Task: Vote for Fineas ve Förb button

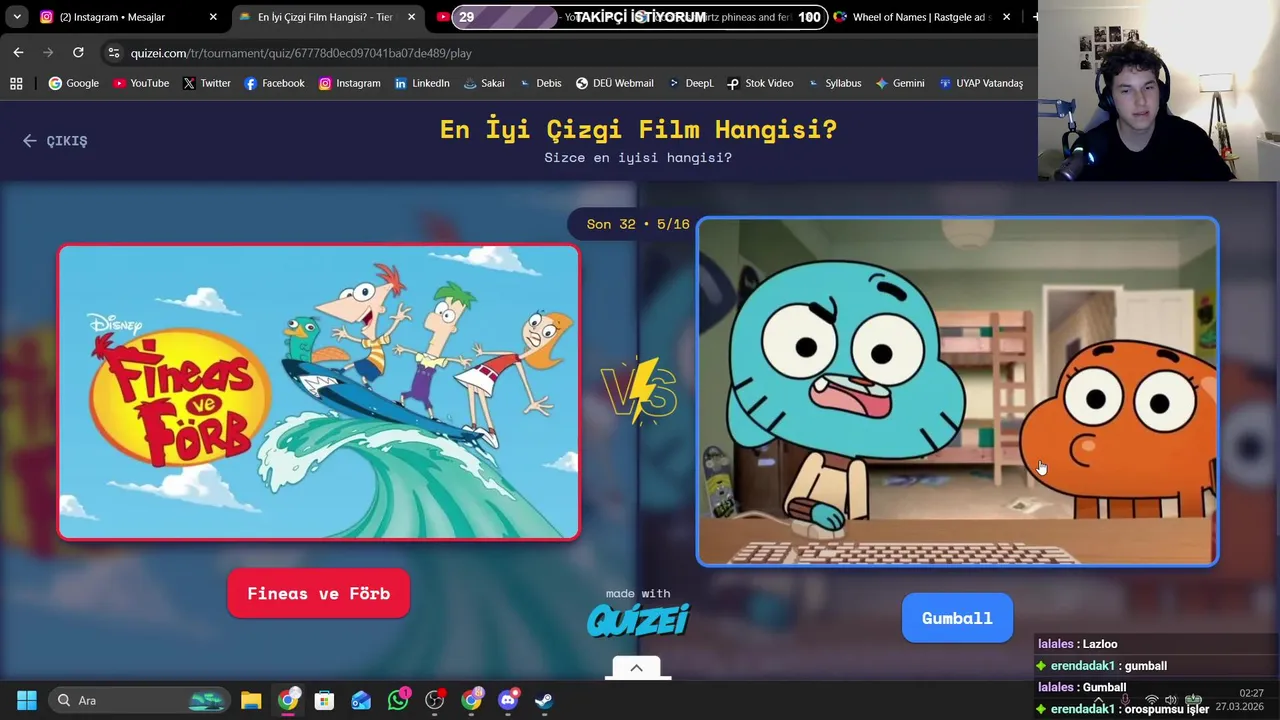Action: 318,594
